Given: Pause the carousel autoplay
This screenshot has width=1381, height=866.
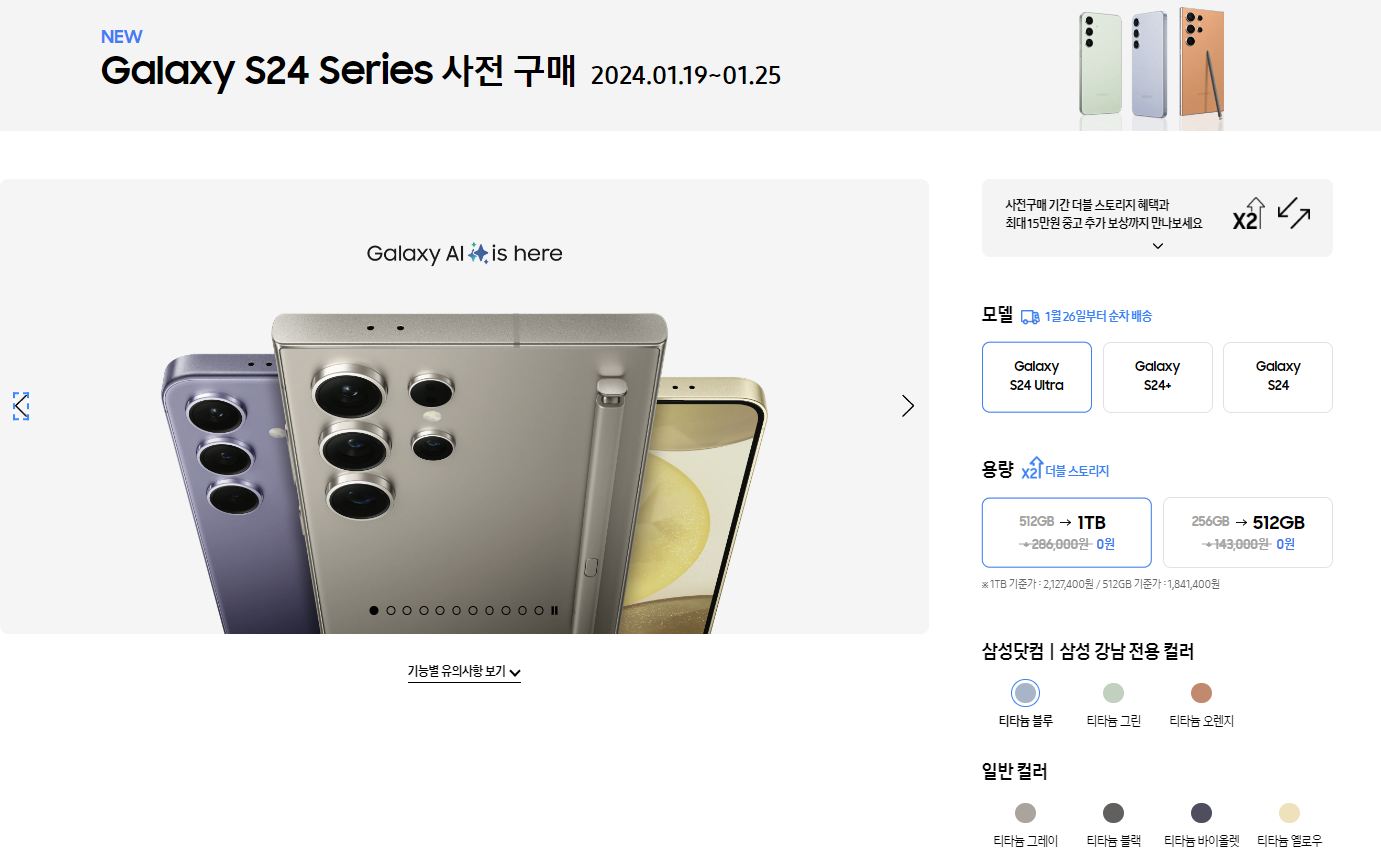Looking at the screenshot, I should coord(554,610).
